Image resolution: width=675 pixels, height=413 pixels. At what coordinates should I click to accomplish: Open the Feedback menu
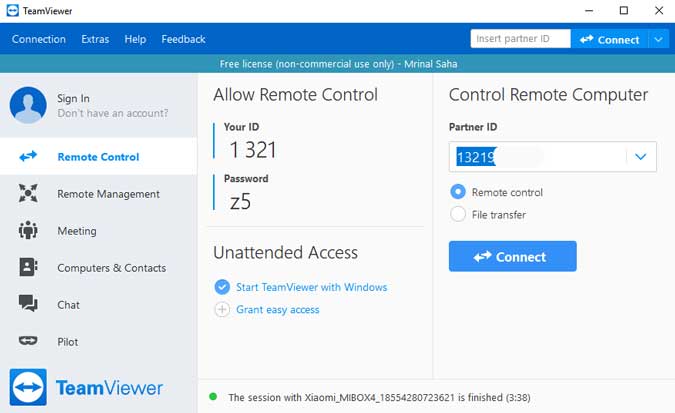183,39
